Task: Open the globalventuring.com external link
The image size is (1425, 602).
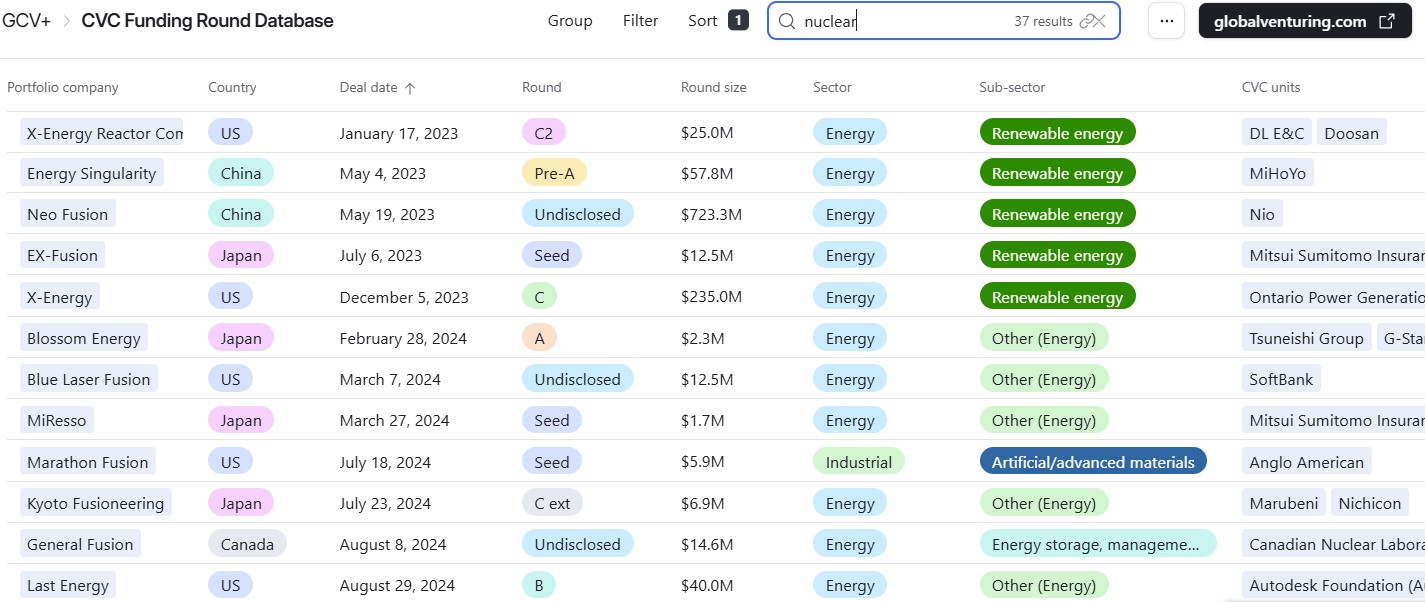Action: [1304, 21]
